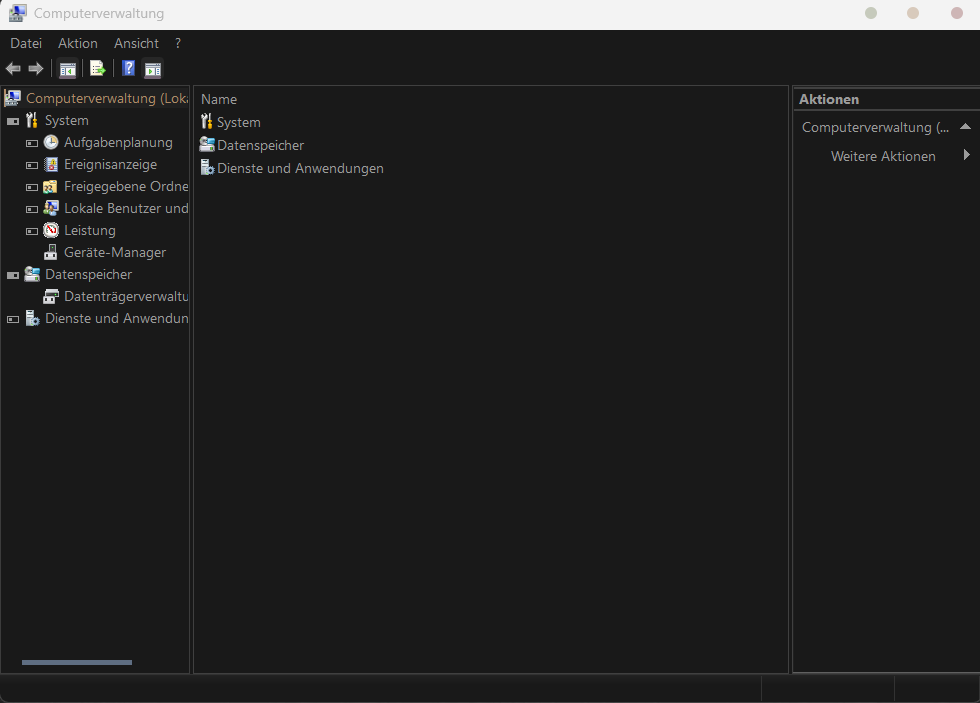Select Geräte-Manager in the tree

tap(114, 253)
